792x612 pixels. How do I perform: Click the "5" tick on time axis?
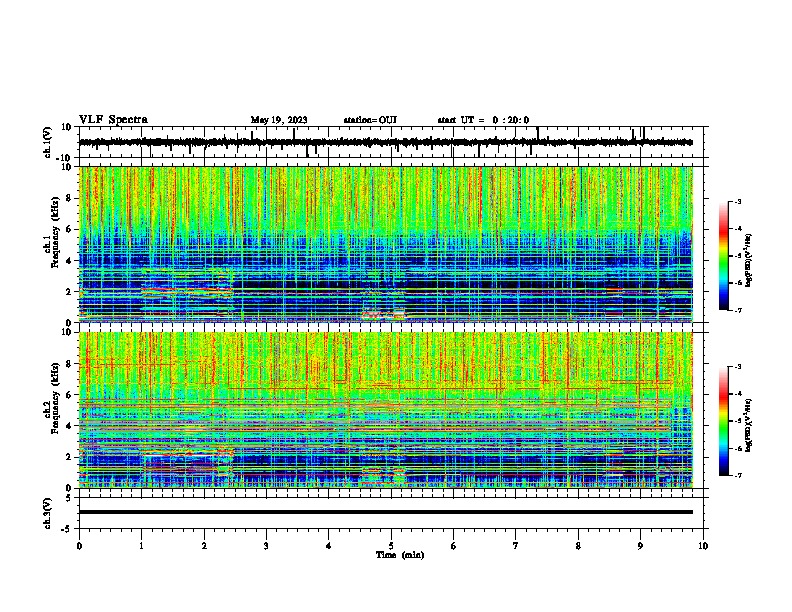391,546
